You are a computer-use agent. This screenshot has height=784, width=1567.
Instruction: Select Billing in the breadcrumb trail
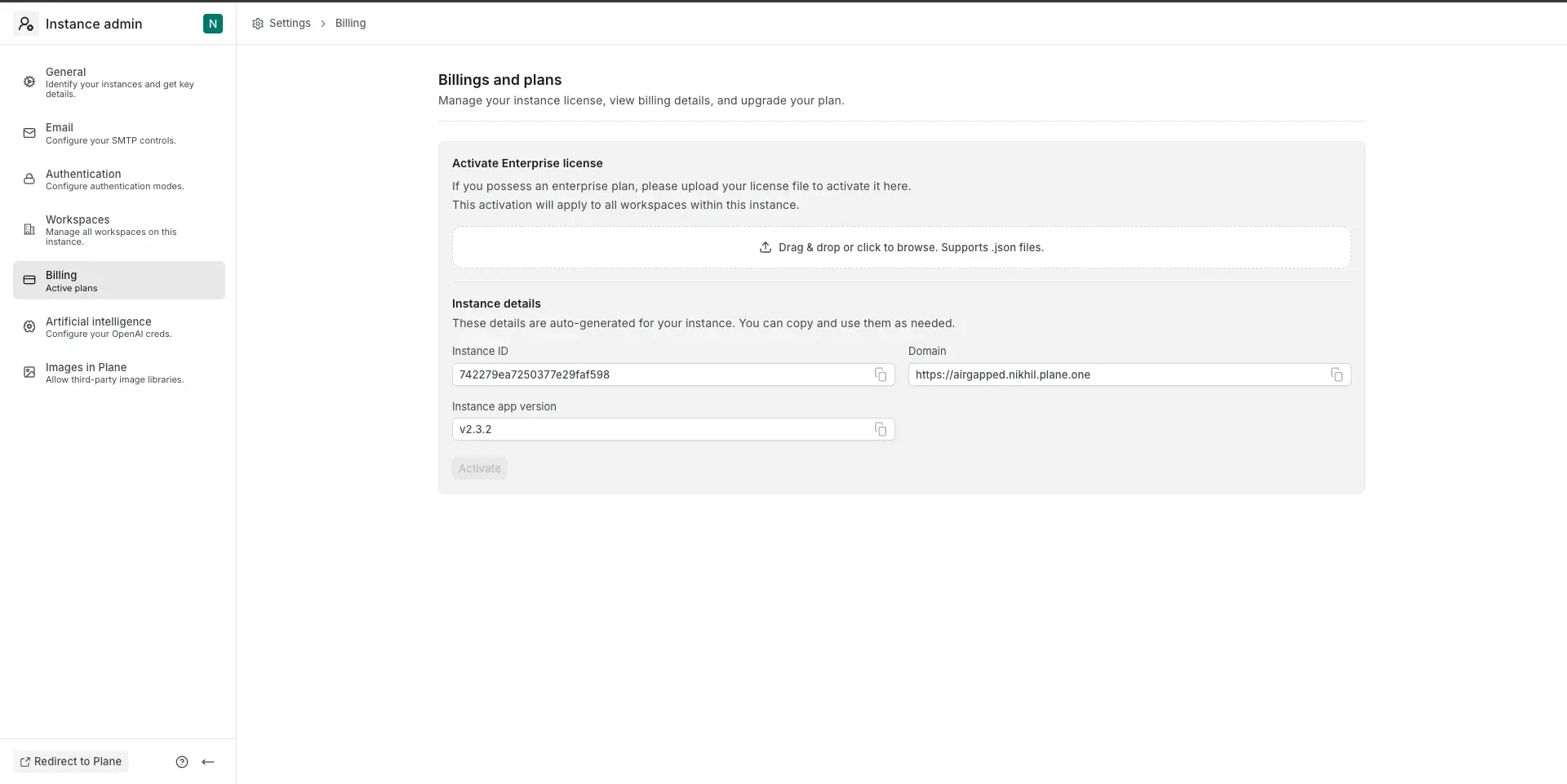coord(351,24)
